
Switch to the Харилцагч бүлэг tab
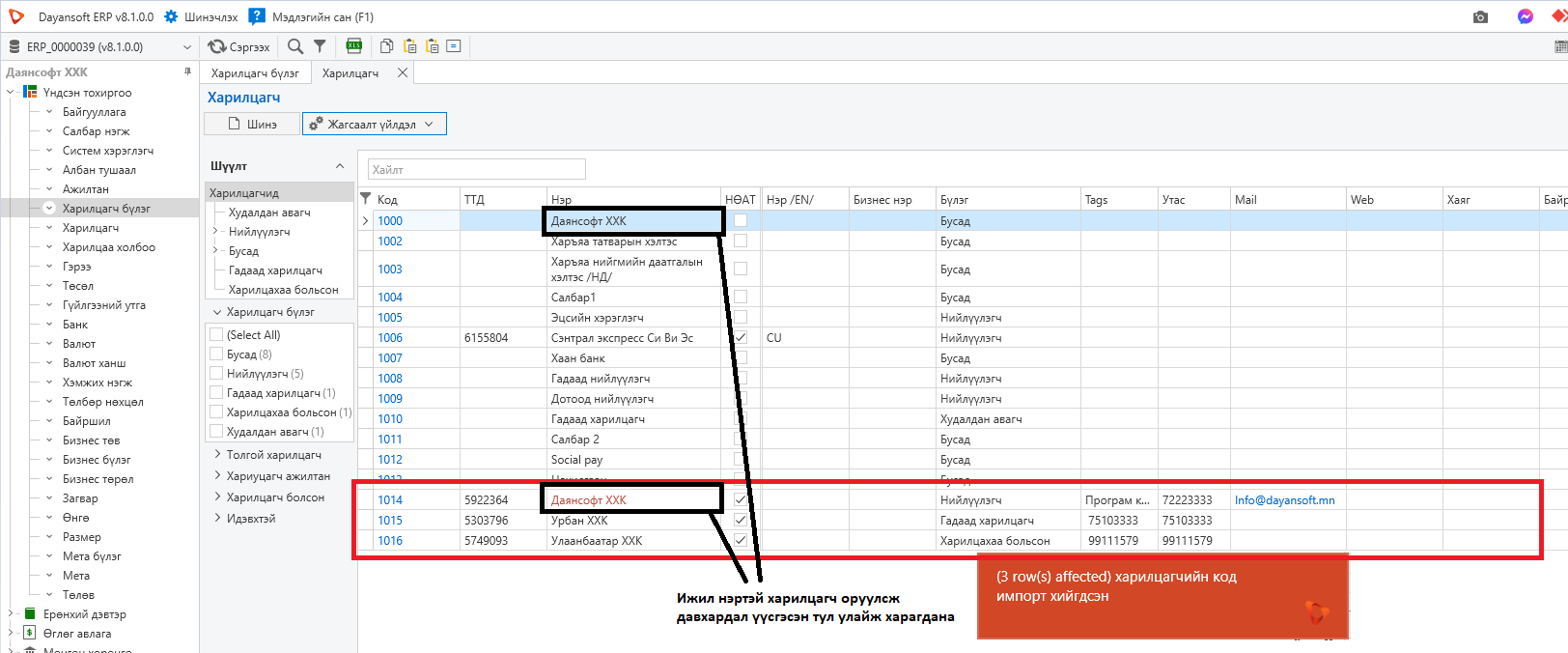tap(255, 73)
